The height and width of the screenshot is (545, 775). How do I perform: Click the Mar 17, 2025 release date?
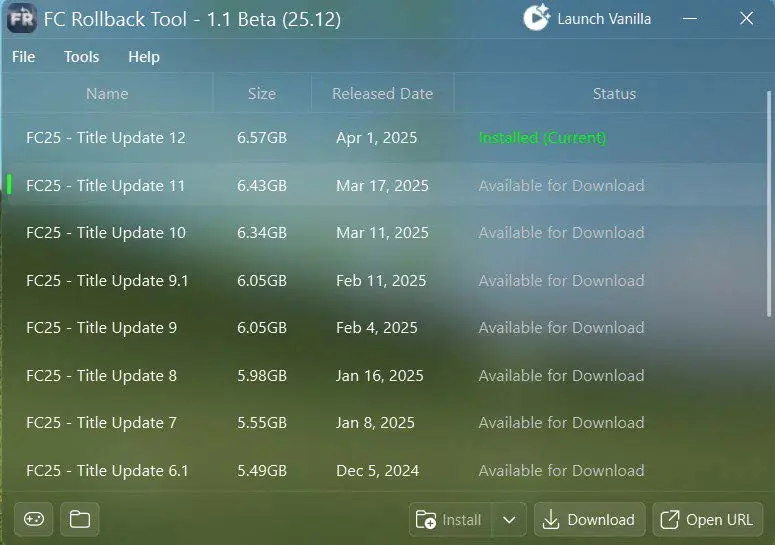coord(382,186)
